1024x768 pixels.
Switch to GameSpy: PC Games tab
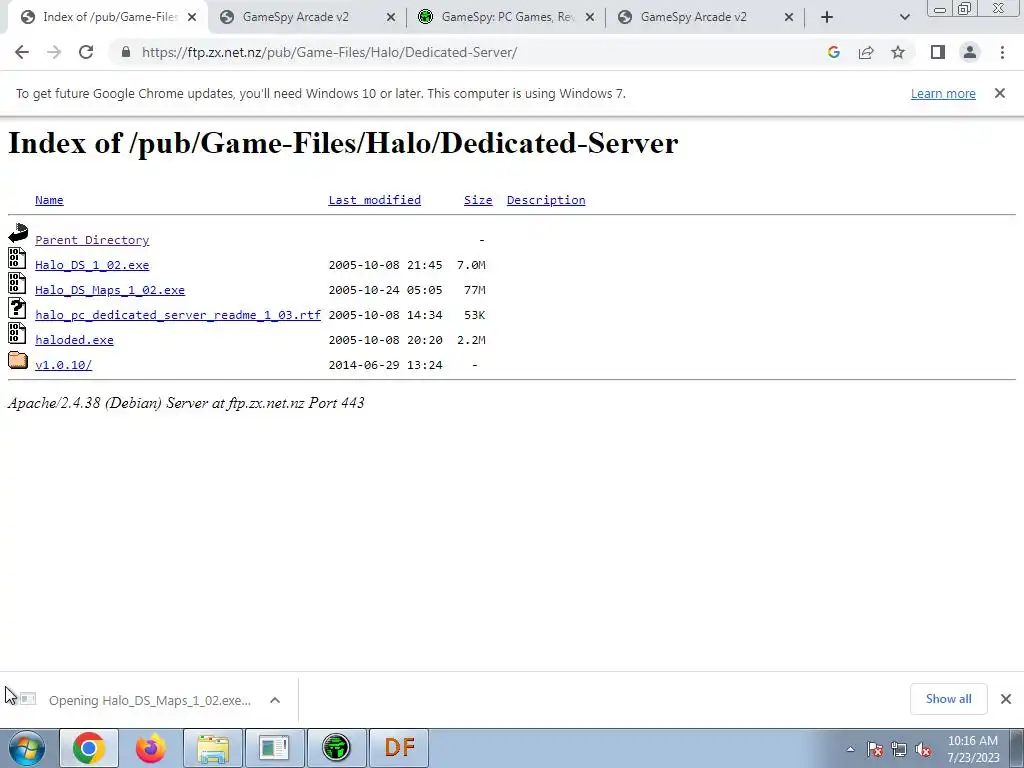(507, 17)
